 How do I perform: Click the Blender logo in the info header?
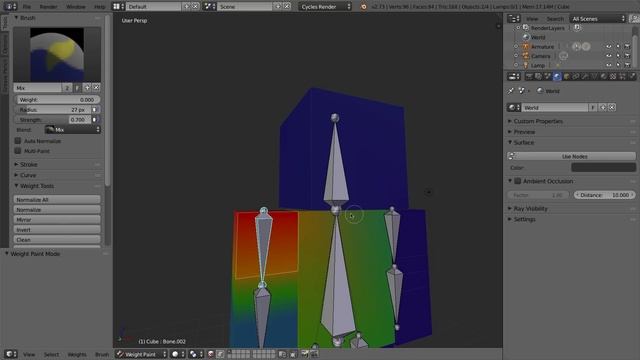pos(363,7)
